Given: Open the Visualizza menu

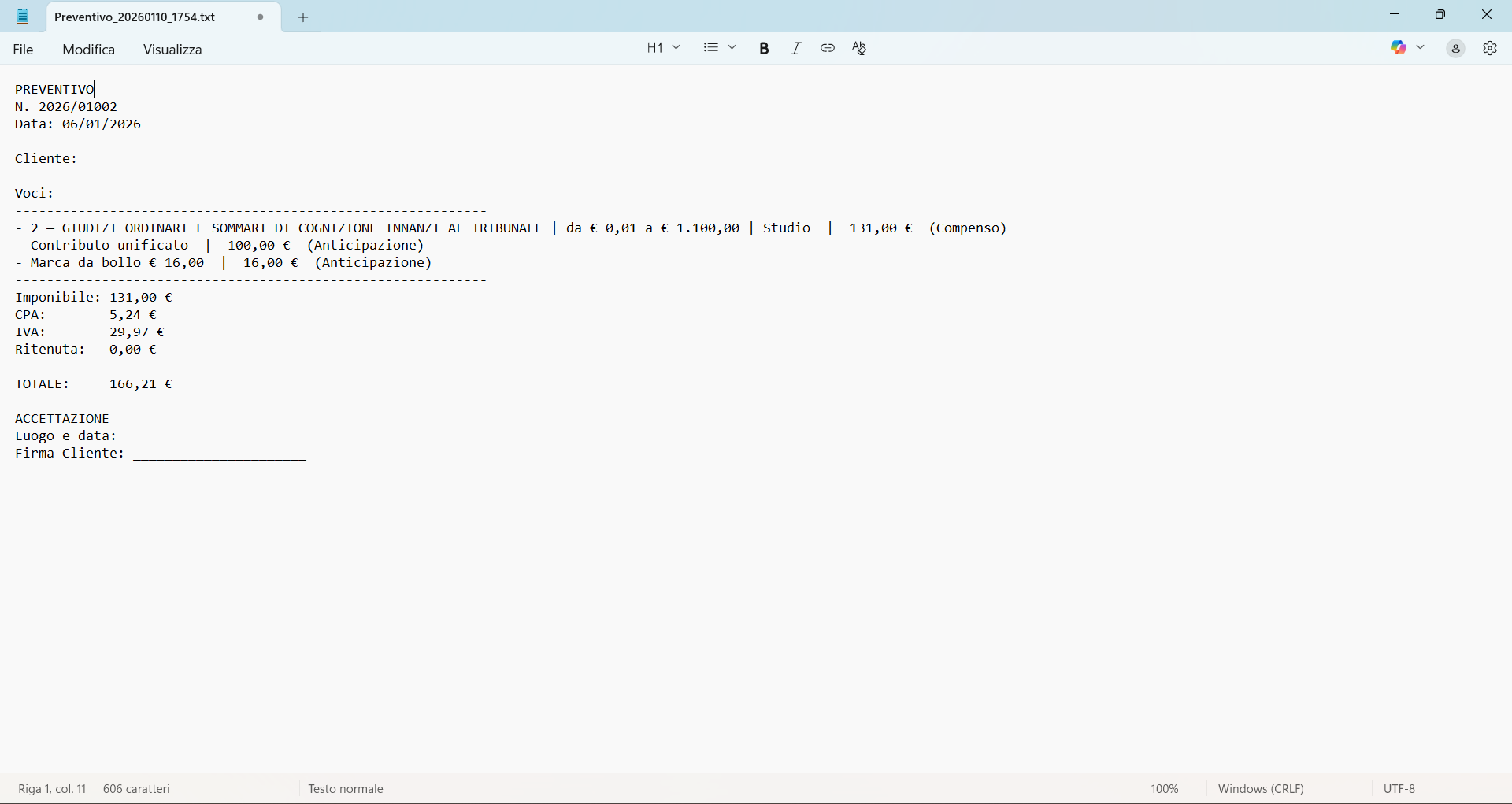Looking at the screenshot, I should (x=172, y=50).
